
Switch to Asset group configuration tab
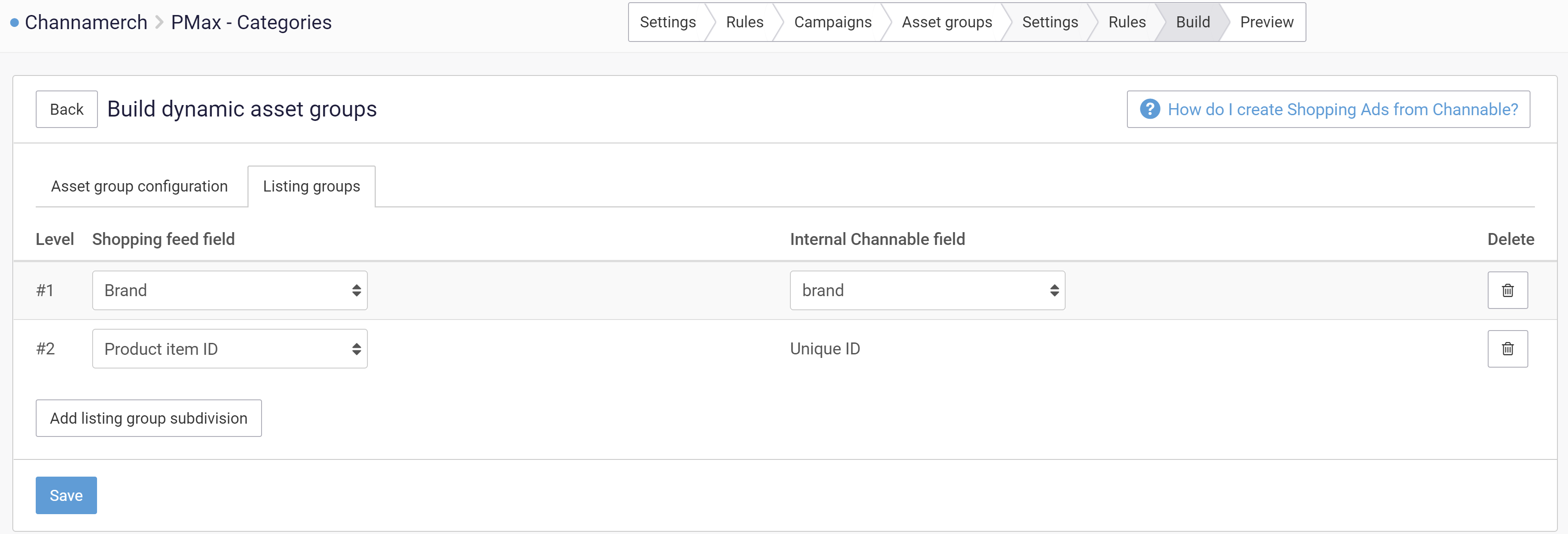[x=139, y=186]
